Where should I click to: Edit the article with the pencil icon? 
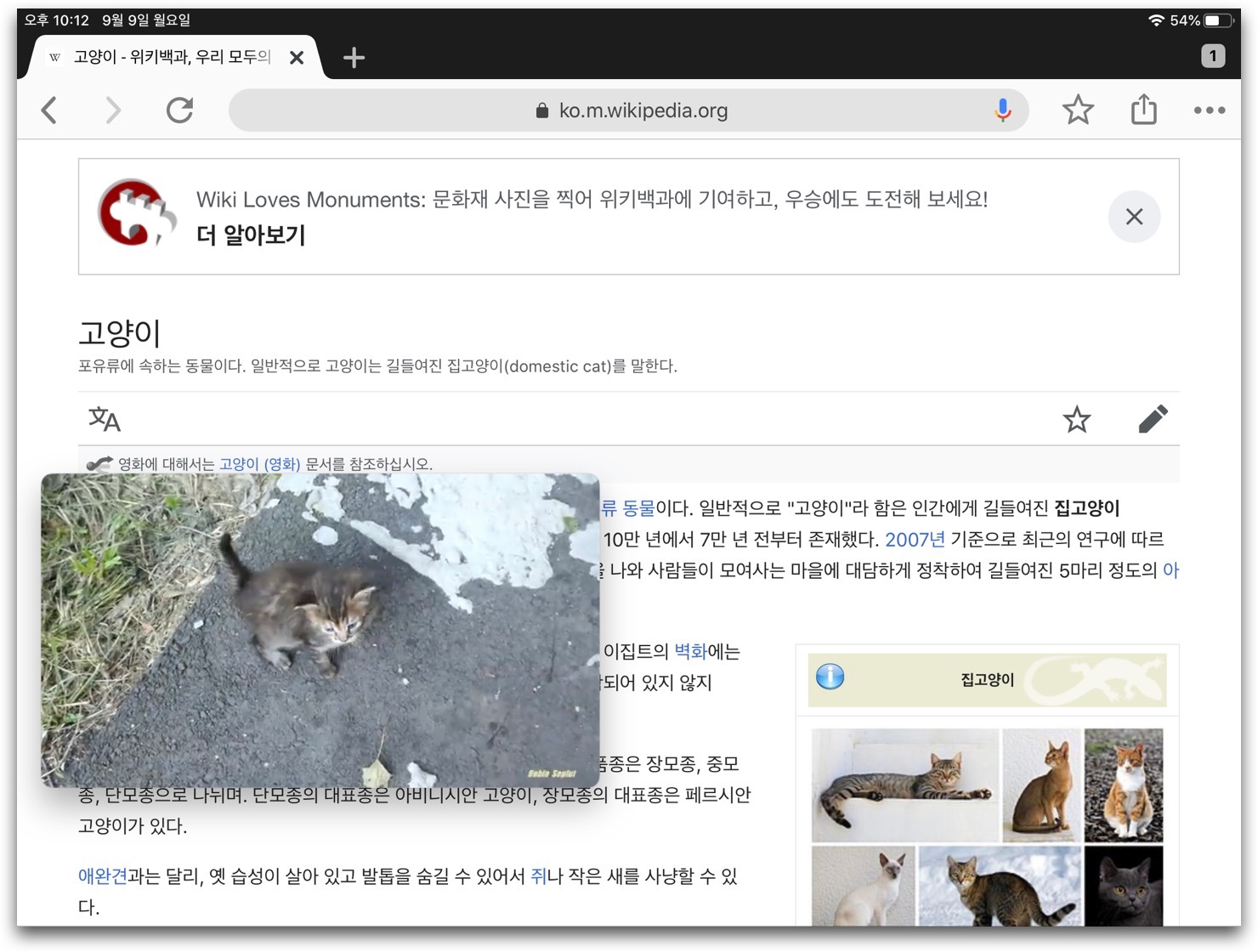click(1153, 419)
